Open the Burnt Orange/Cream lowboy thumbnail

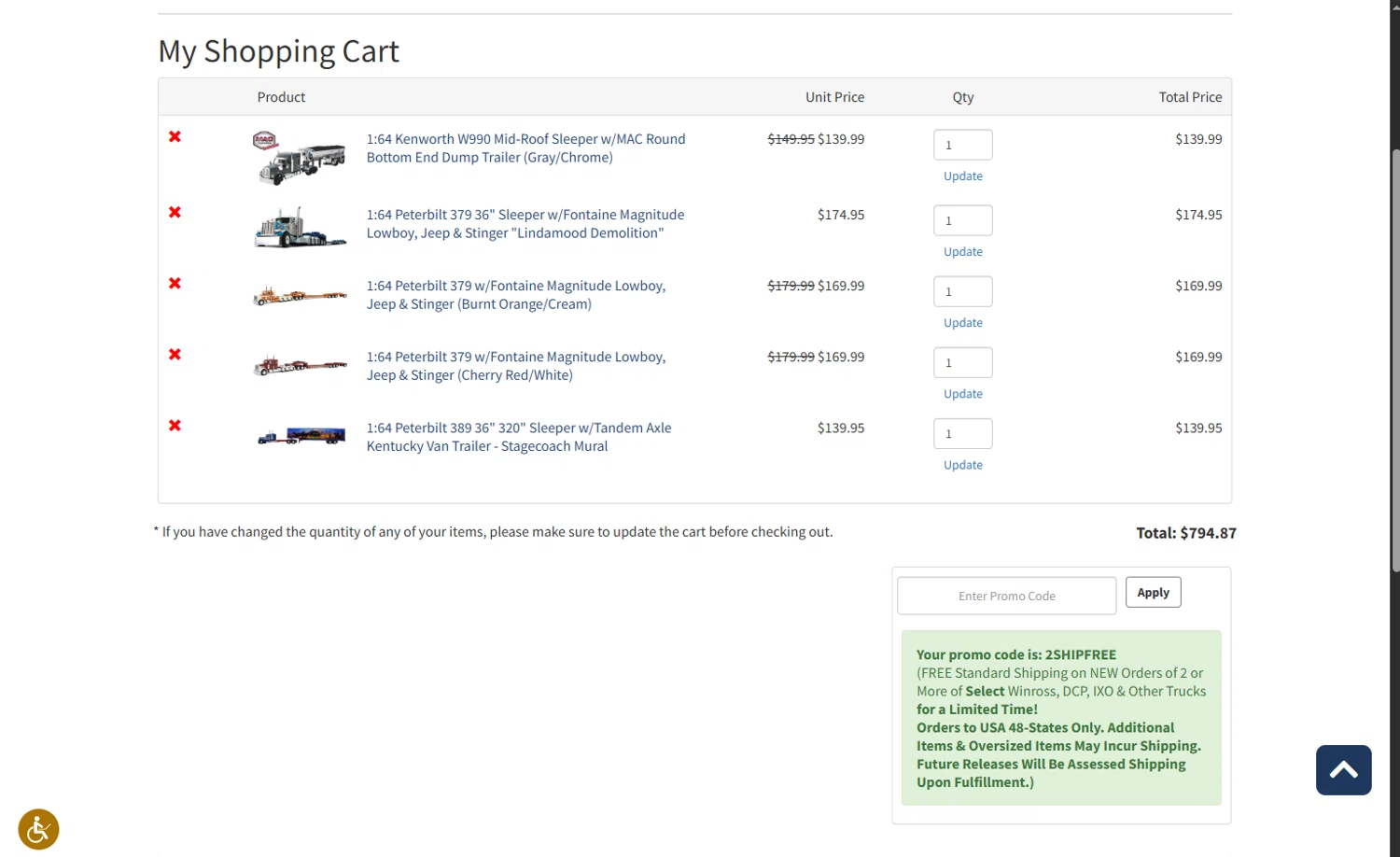300,297
